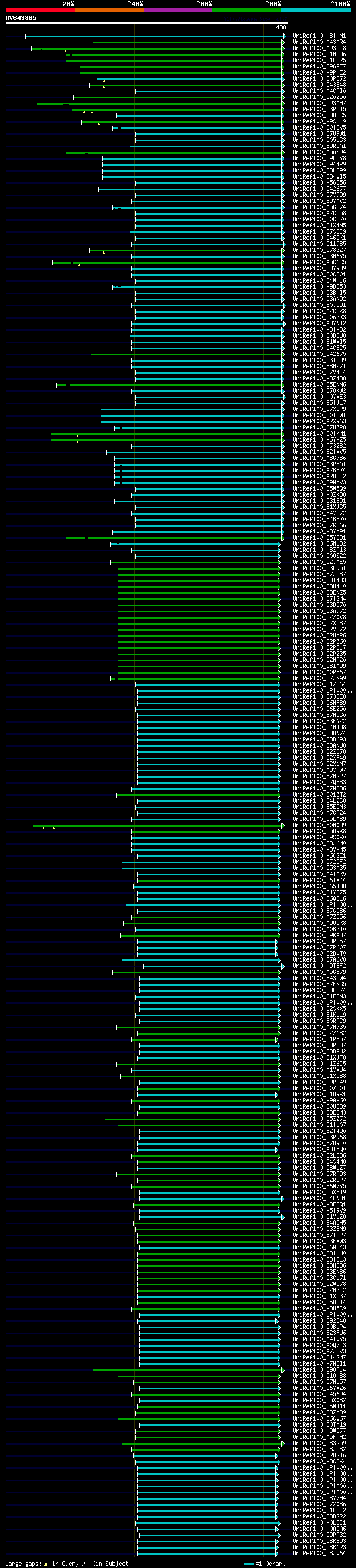Select label UniRef100_O20250
Screen dimensions: 356x1568
(319, 97)
